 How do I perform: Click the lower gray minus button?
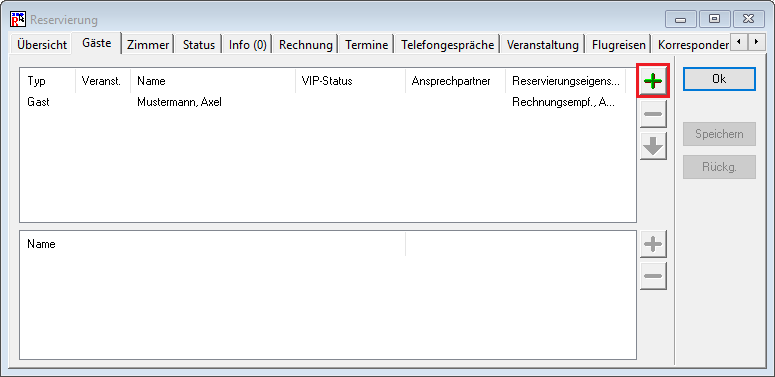[653, 276]
